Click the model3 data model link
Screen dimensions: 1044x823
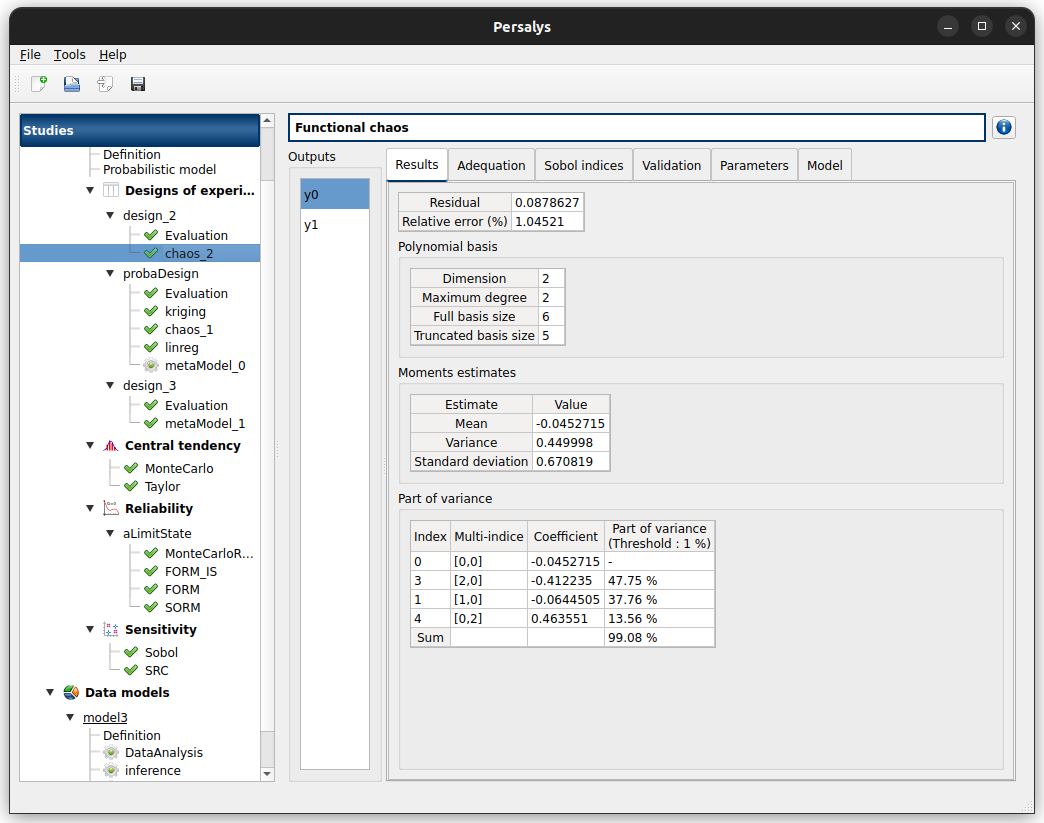[105, 717]
